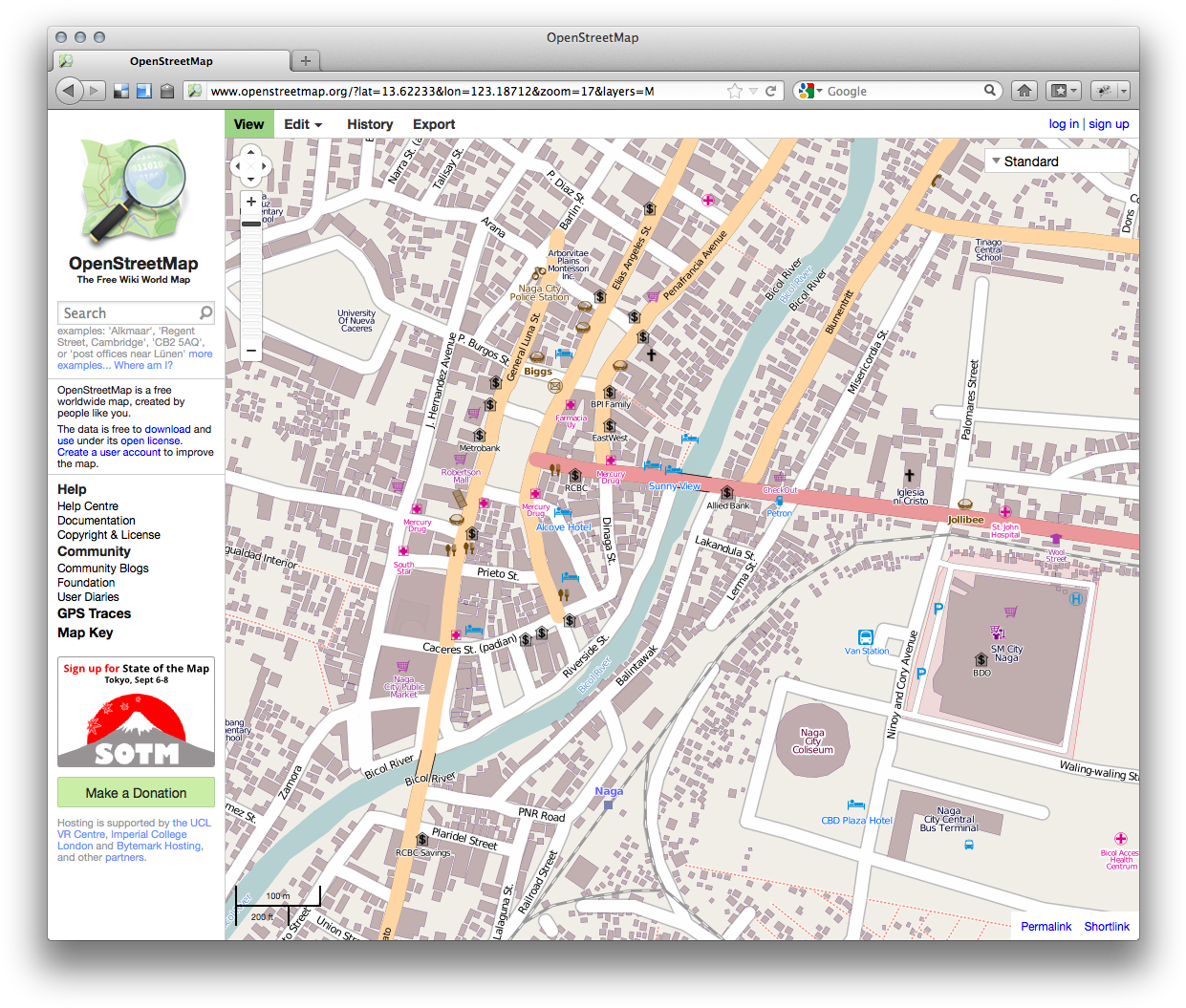Click the log in link

point(1064,123)
